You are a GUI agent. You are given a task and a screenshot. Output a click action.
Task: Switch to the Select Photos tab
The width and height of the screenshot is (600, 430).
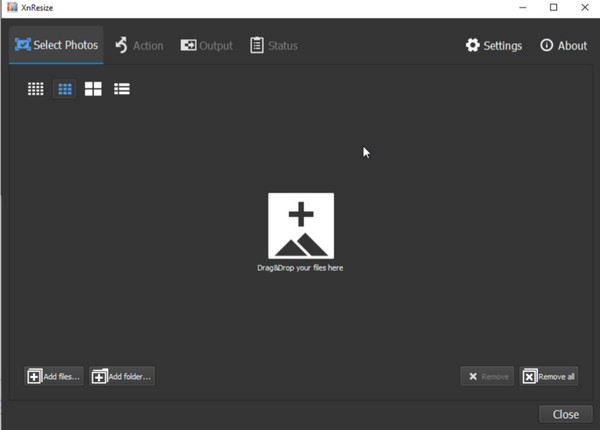[57, 45]
